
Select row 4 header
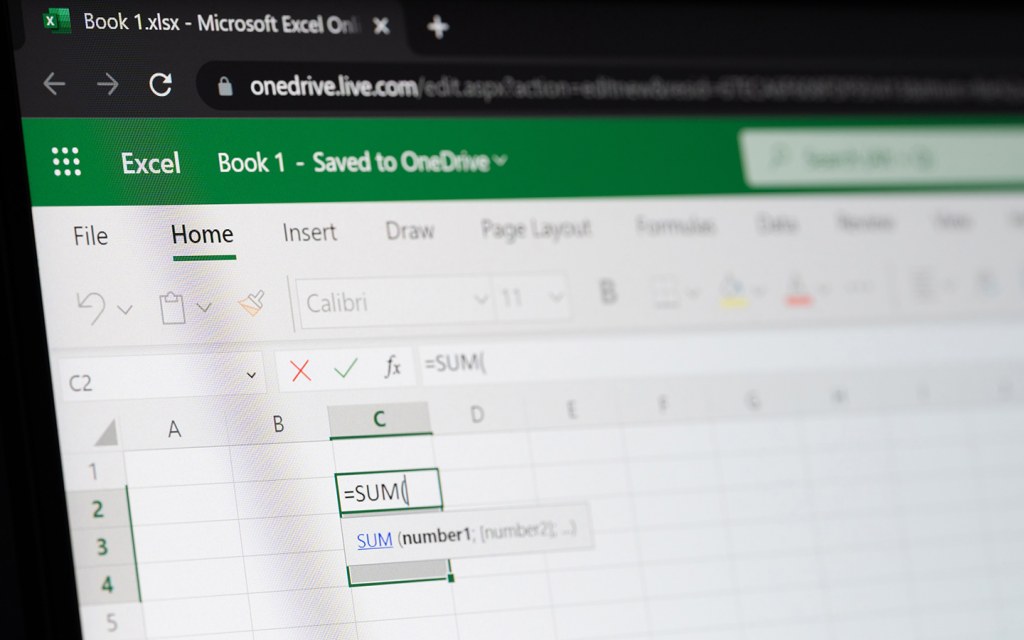(106, 584)
